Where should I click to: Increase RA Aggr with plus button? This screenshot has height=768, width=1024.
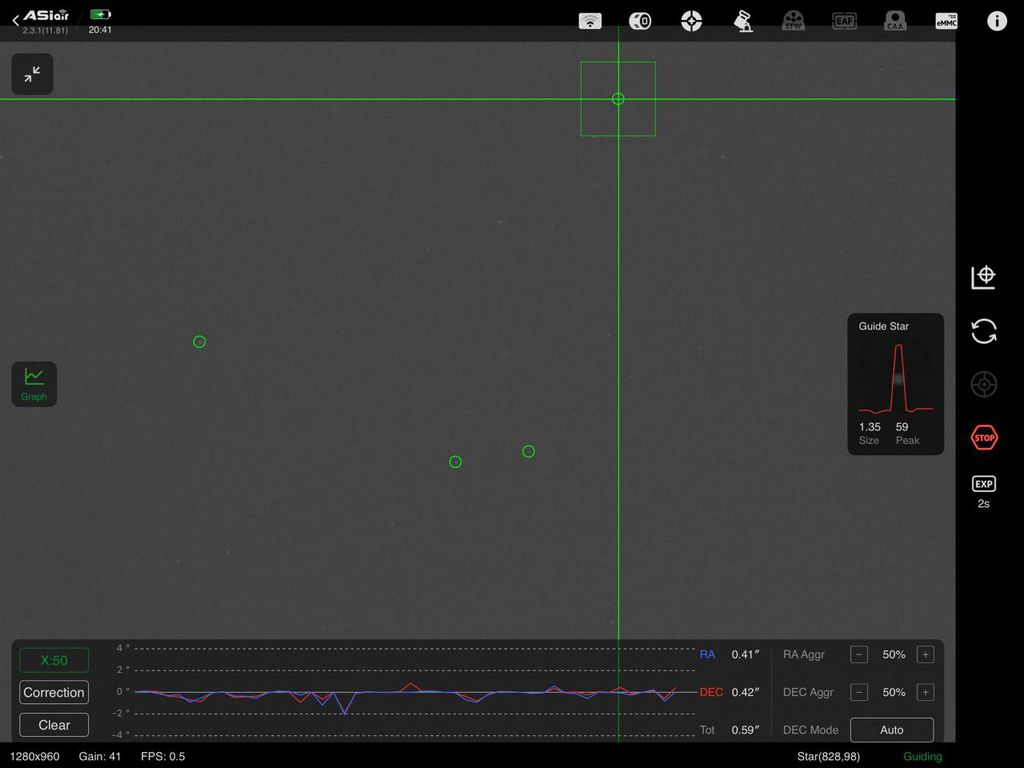click(925, 654)
